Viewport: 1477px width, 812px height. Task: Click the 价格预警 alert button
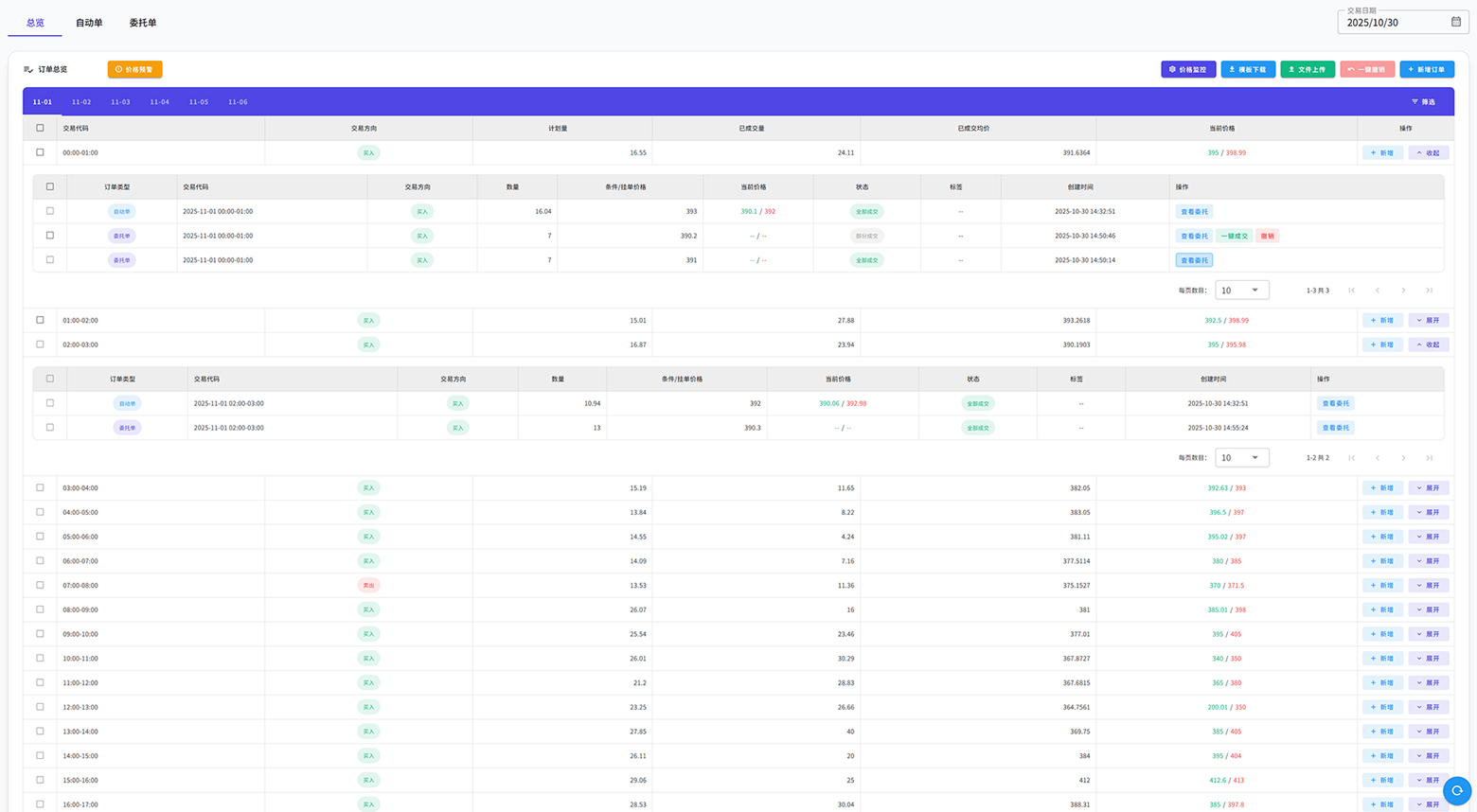tap(134, 69)
